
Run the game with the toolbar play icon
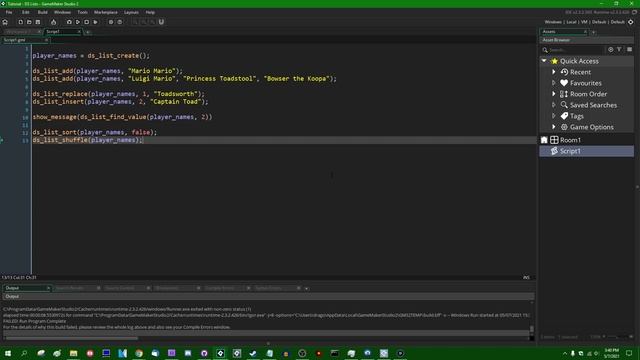(x=78, y=22)
